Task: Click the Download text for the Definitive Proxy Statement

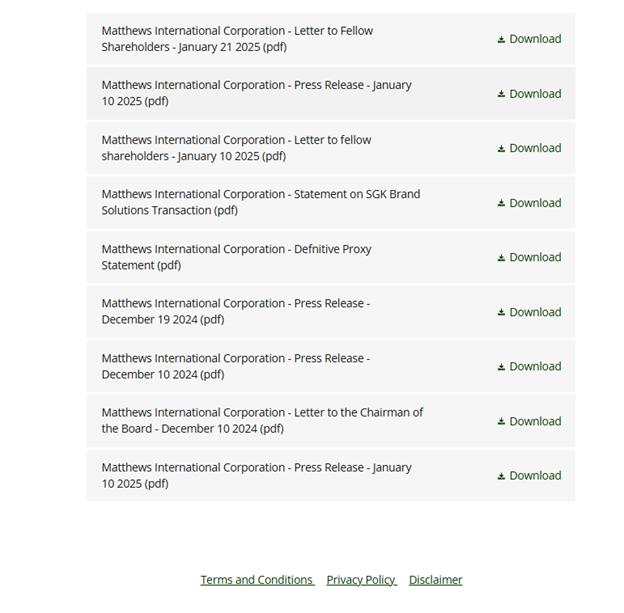Action: click(x=535, y=257)
